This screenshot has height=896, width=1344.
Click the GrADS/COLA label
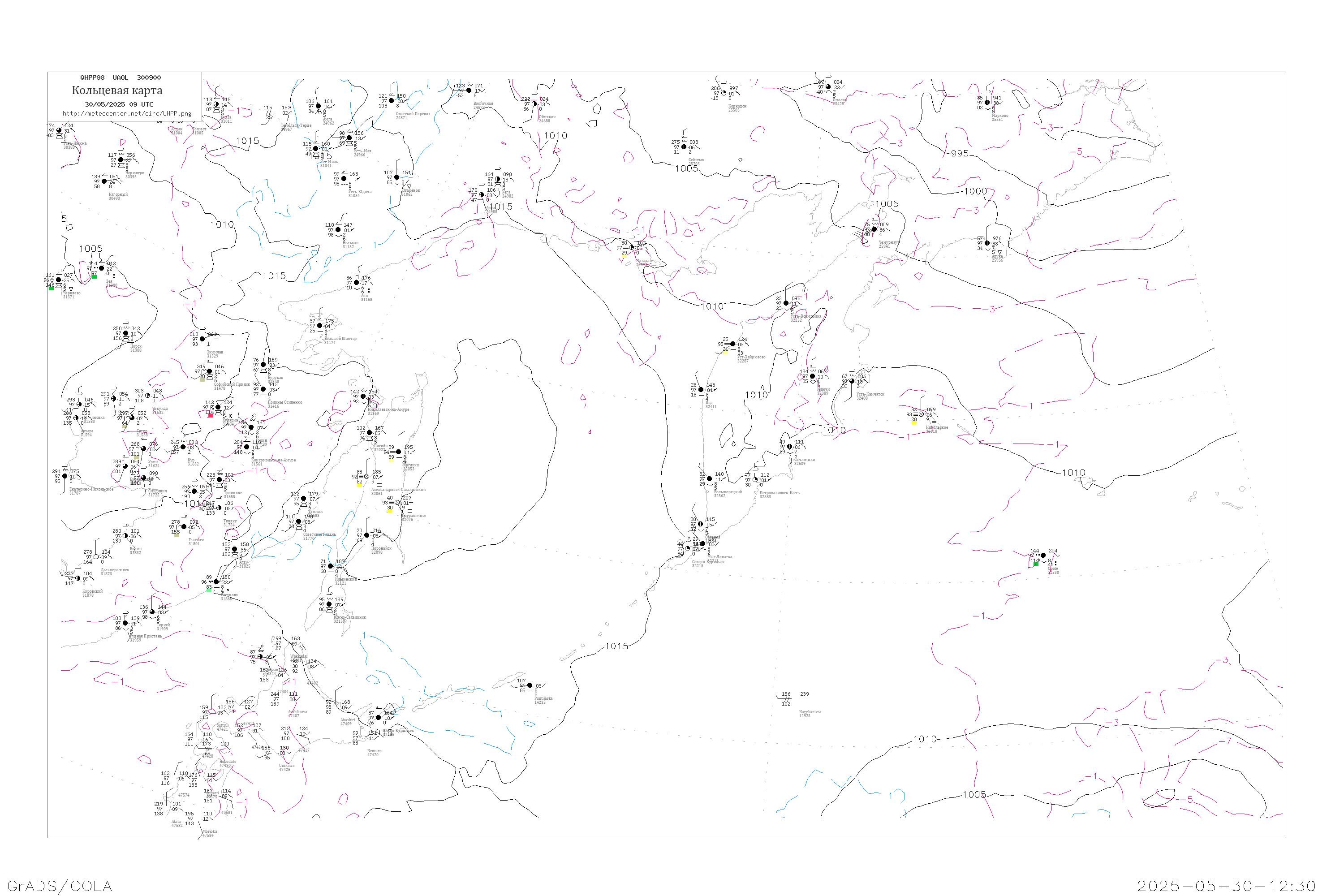coord(60,886)
